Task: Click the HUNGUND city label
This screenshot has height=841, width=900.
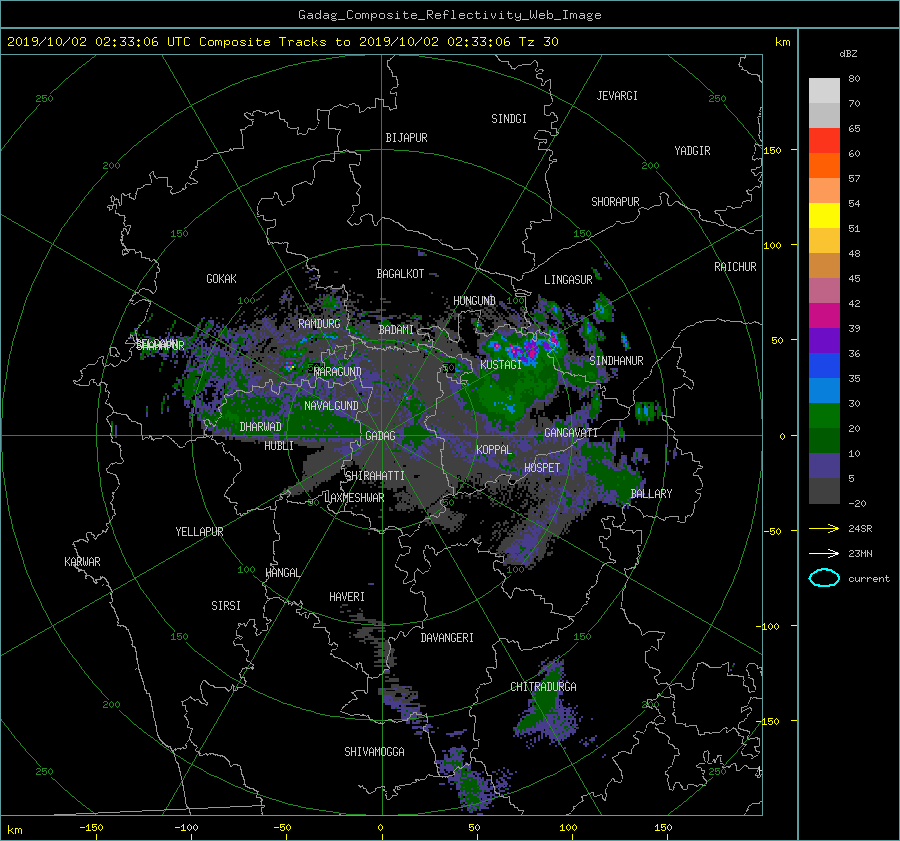Action: (x=474, y=301)
